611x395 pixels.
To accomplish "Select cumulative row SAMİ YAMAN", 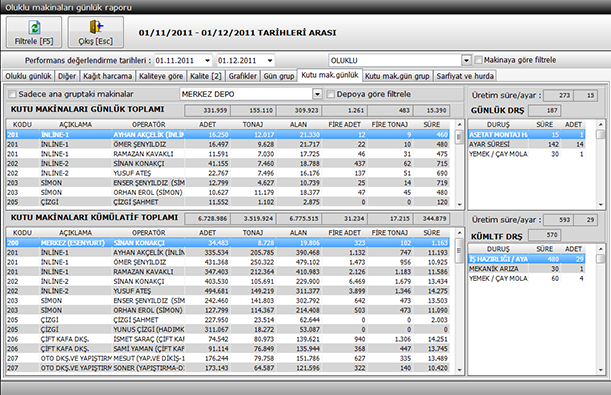I will 228,349.
